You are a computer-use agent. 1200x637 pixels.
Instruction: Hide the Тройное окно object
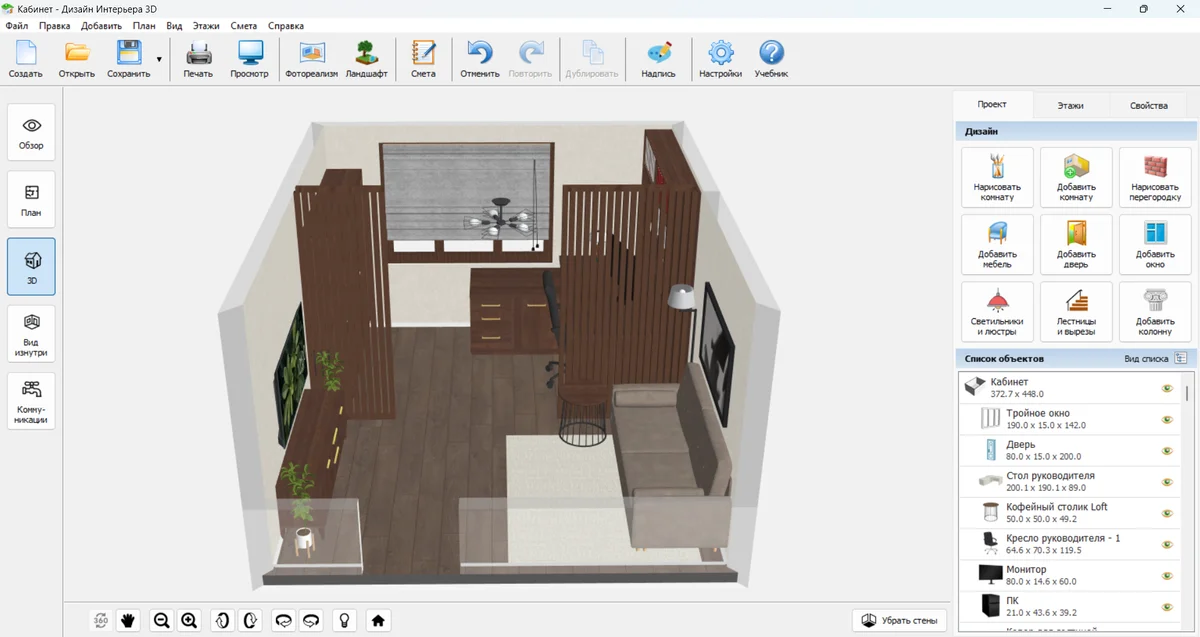click(x=1166, y=419)
